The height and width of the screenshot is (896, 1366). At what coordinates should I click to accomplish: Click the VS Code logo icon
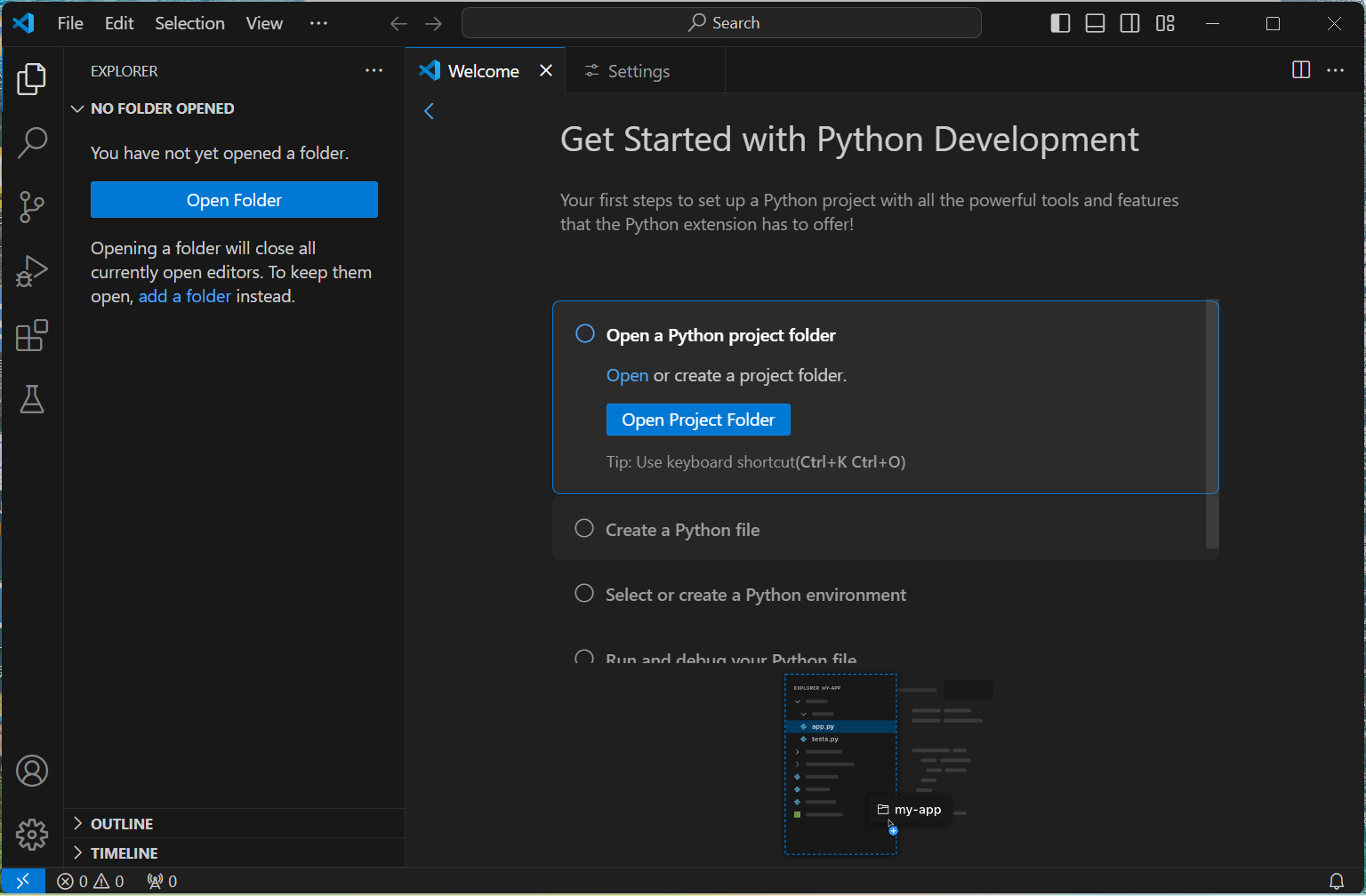point(24,23)
